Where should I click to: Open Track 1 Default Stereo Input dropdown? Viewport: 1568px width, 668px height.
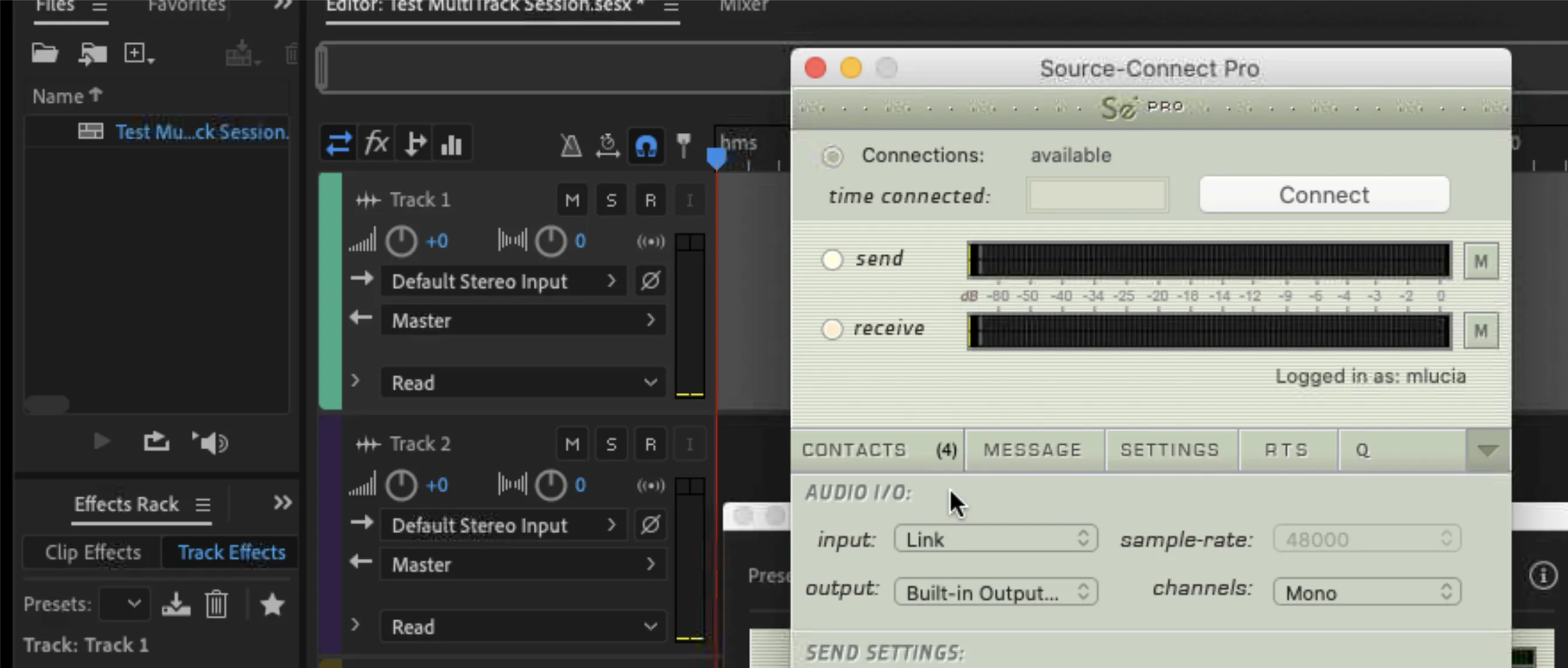(x=503, y=281)
